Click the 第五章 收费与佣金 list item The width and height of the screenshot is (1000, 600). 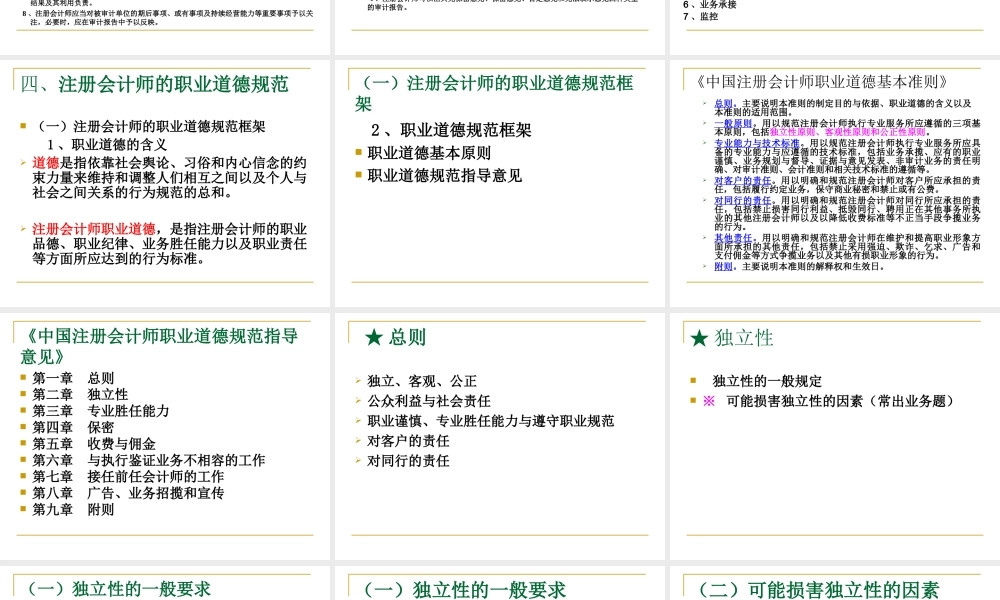click(94, 443)
